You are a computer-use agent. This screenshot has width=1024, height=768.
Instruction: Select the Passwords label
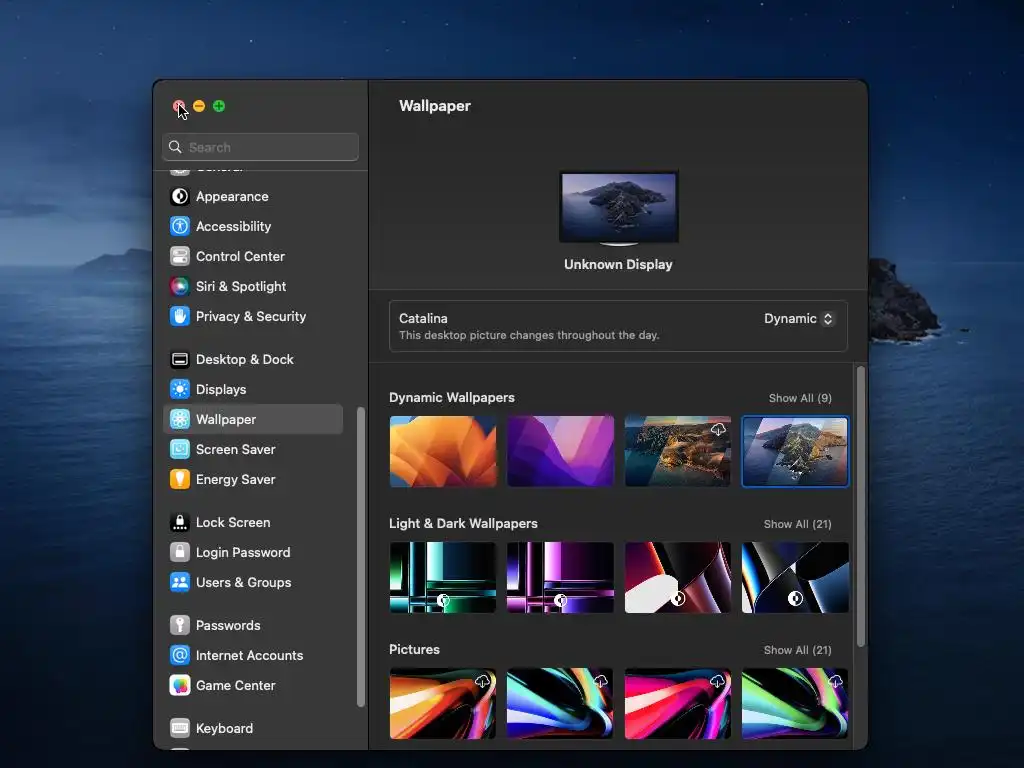click(228, 626)
